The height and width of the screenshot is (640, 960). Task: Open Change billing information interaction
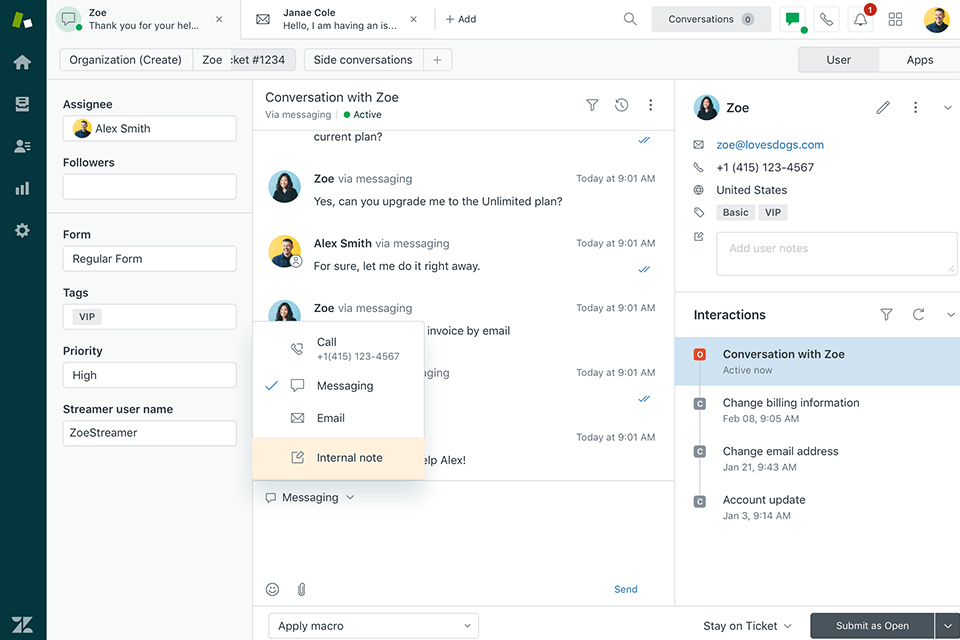[x=817, y=410]
